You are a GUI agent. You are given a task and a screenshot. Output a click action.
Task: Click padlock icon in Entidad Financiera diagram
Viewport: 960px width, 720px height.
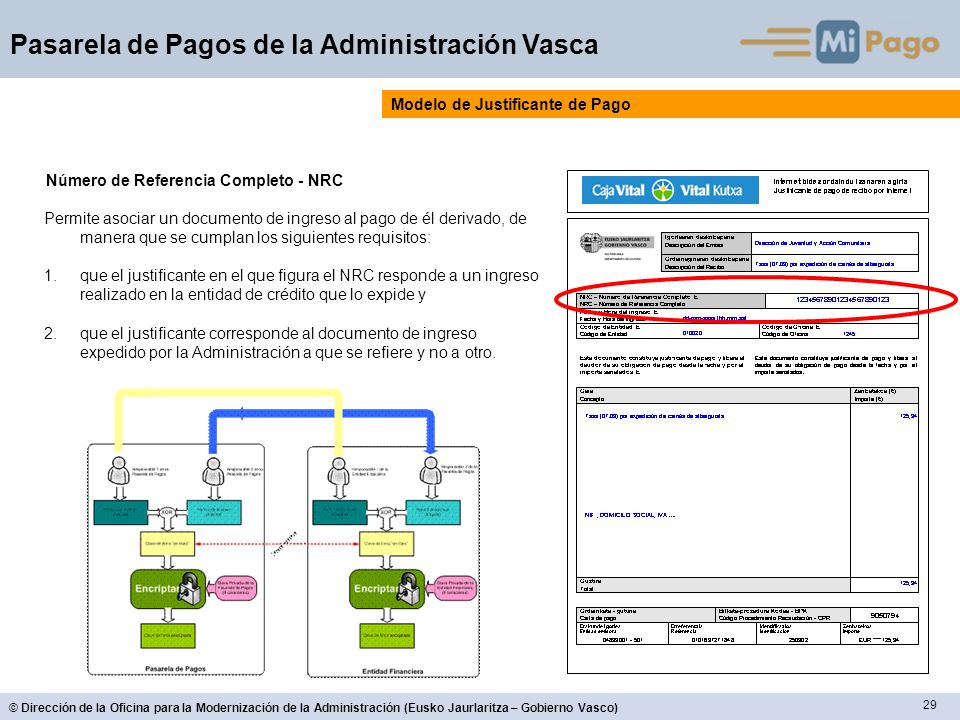tap(410, 588)
